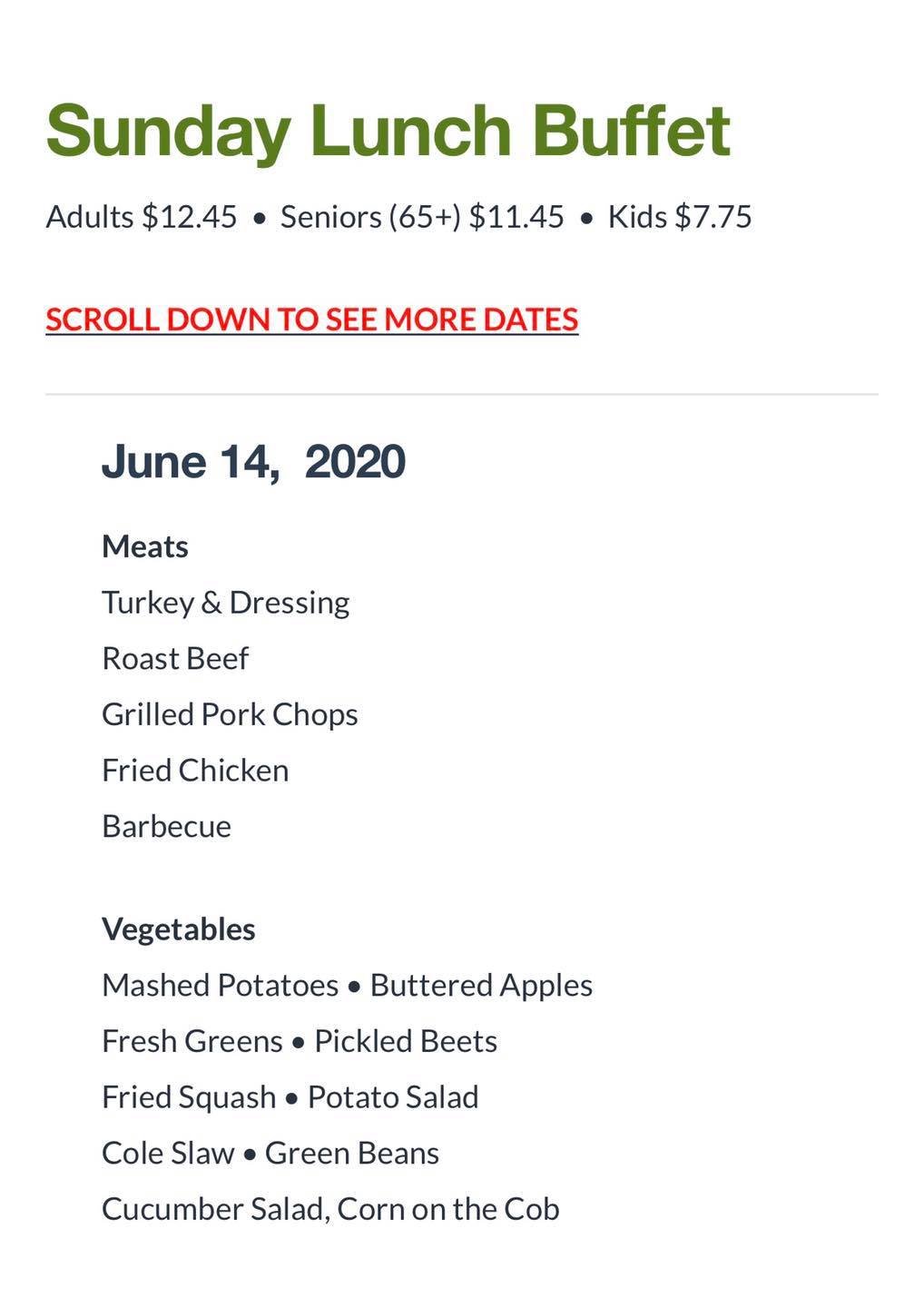The width and height of the screenshot is (924, 1307).
Task: Click the Vegetables section label
Action: point(179,929)
